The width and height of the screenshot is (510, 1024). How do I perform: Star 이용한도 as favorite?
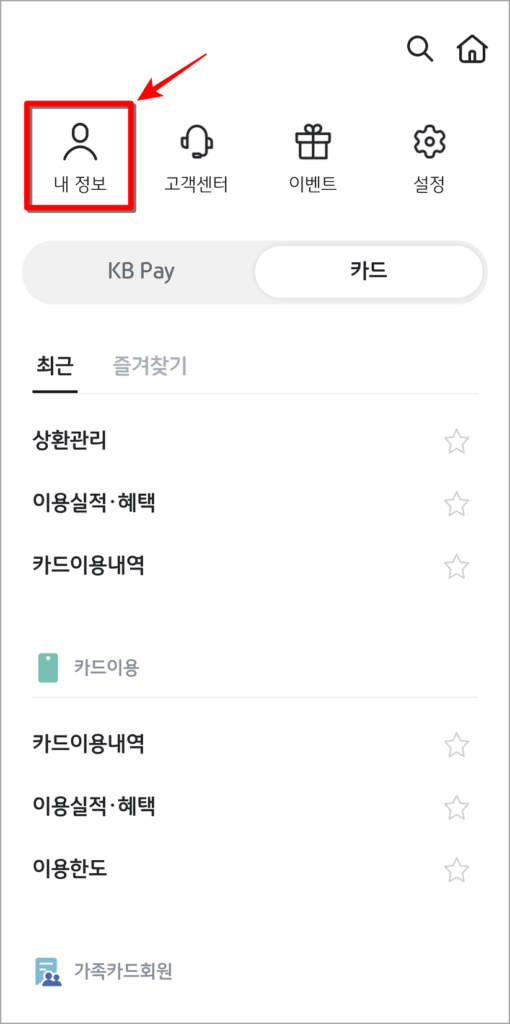pyautogui.click(x=456, y=870)
